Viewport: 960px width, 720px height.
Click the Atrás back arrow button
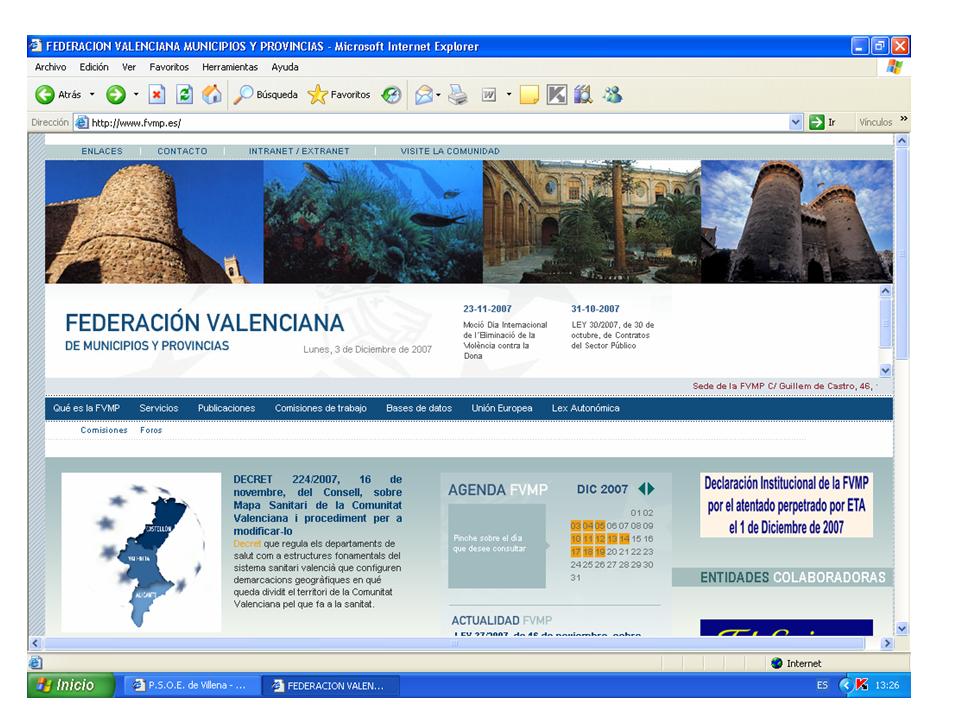click(x=45, y=95)
